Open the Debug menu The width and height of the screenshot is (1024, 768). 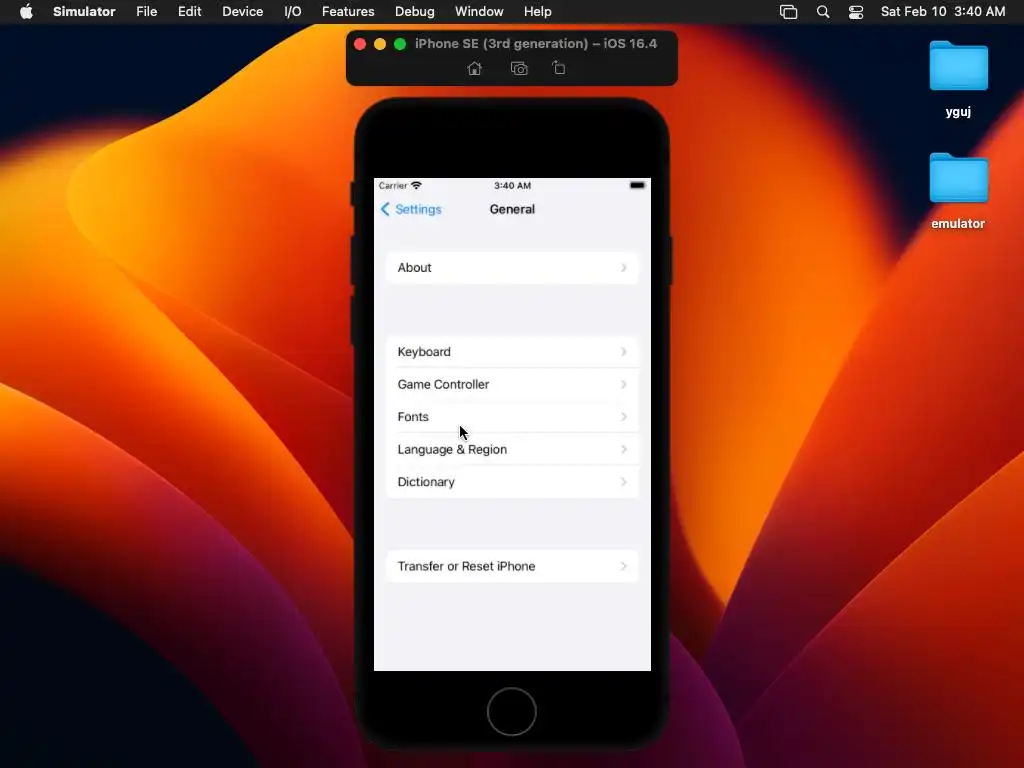[415, 12]
